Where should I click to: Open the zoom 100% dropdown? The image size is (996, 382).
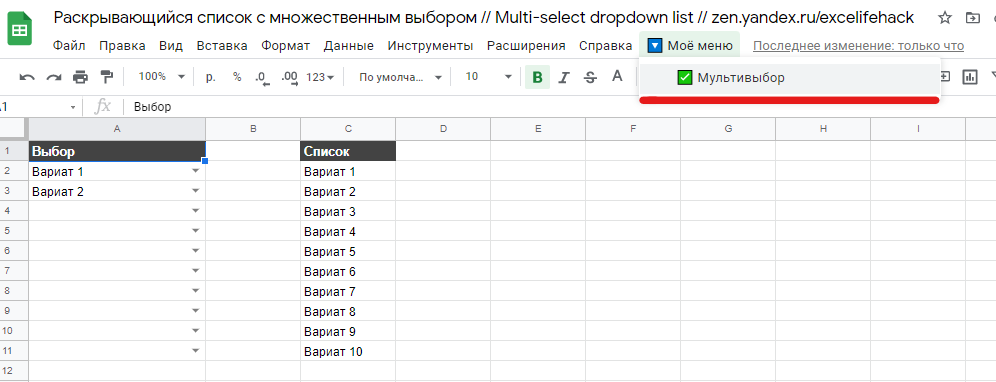click(x=162, y=77)
